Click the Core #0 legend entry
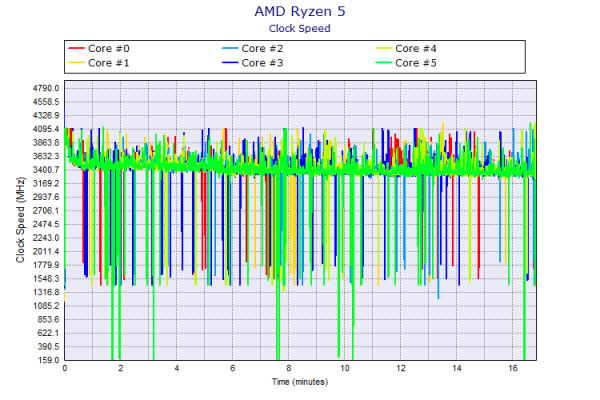This screenshot has width=600, height=400. (99, 49)
